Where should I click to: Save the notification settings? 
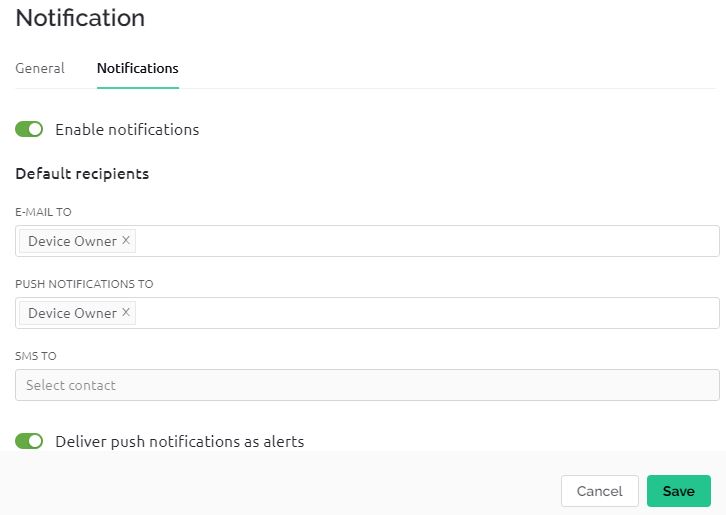coord(678,491)
